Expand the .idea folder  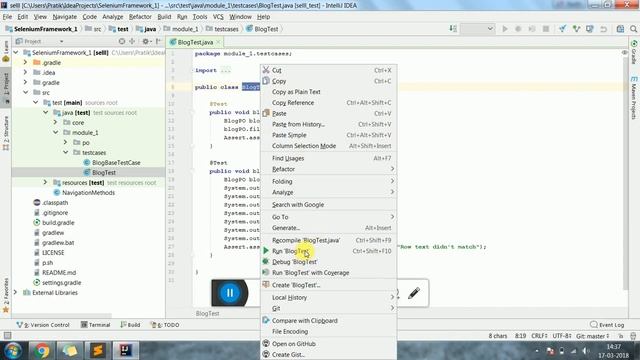(x=26, y=72)
